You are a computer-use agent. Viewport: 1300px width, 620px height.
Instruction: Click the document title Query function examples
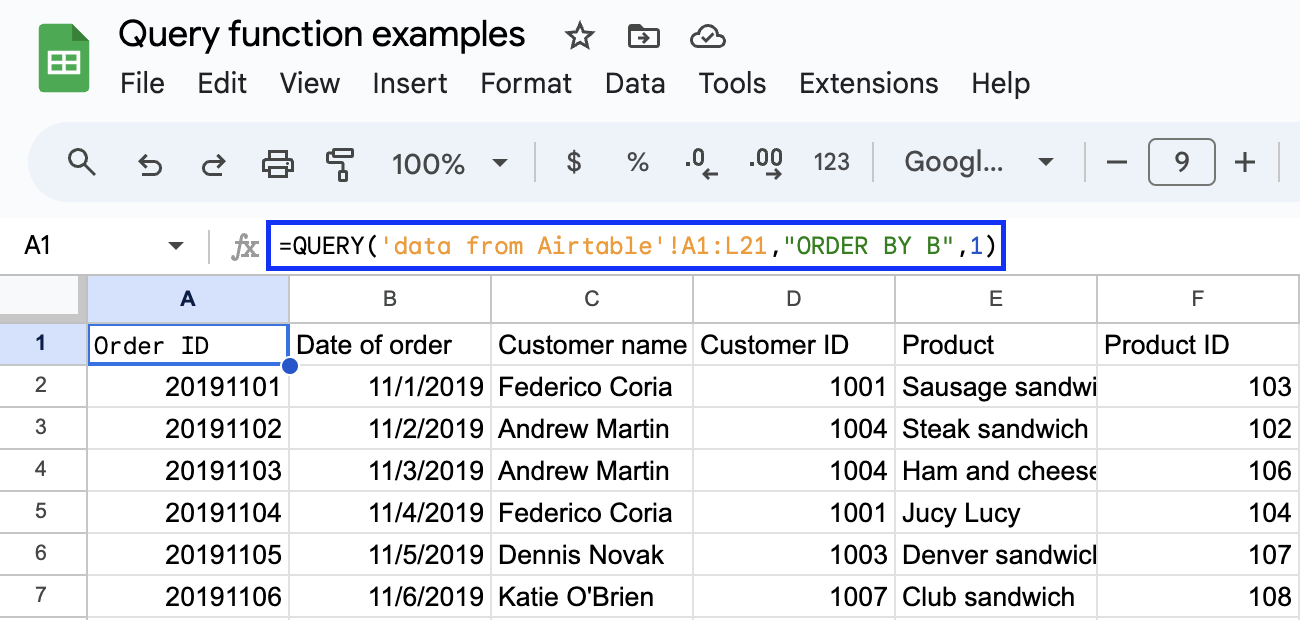pos(322,35)
